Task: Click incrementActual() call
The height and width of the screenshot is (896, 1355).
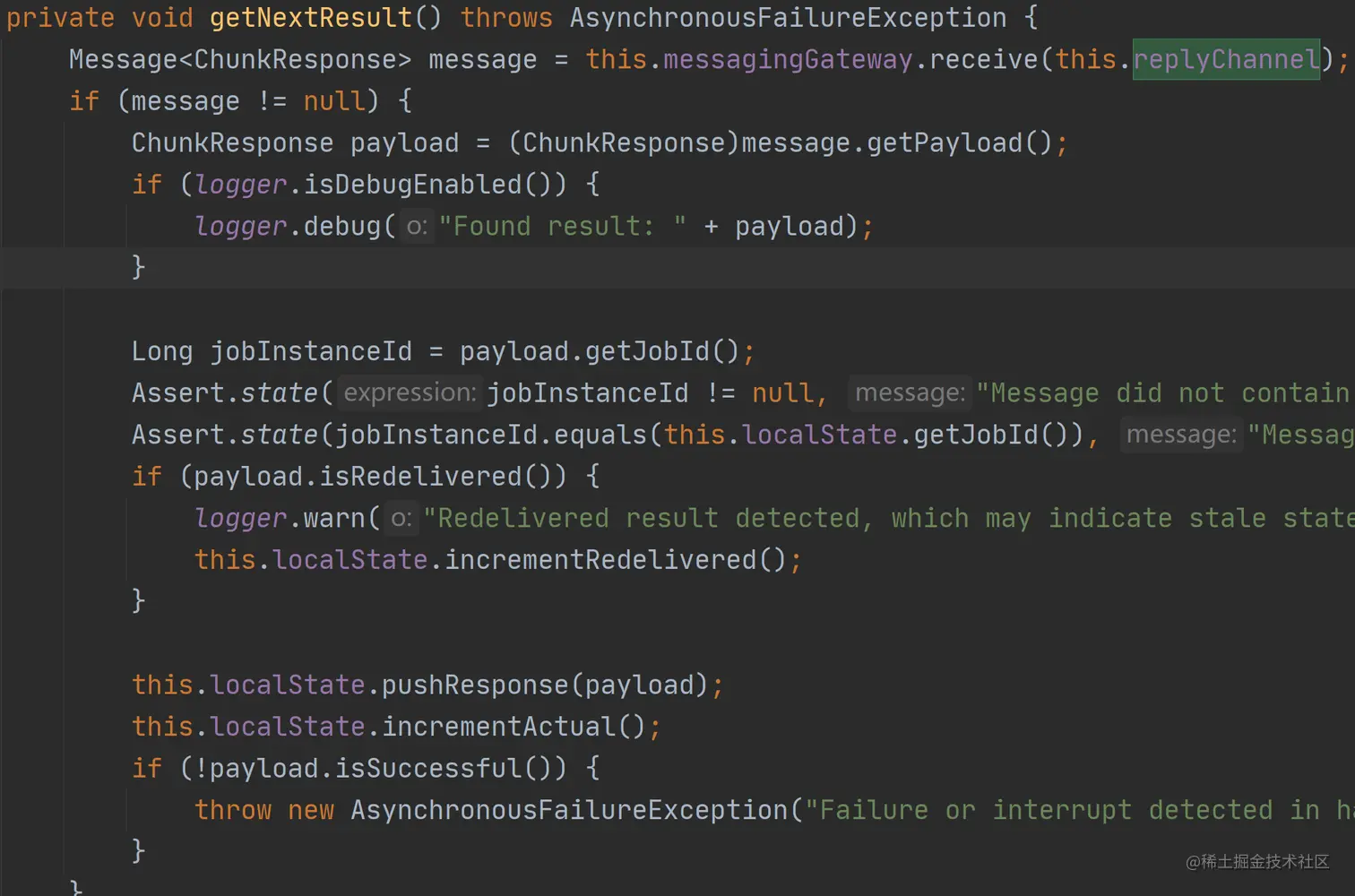Action: [514, 726]
